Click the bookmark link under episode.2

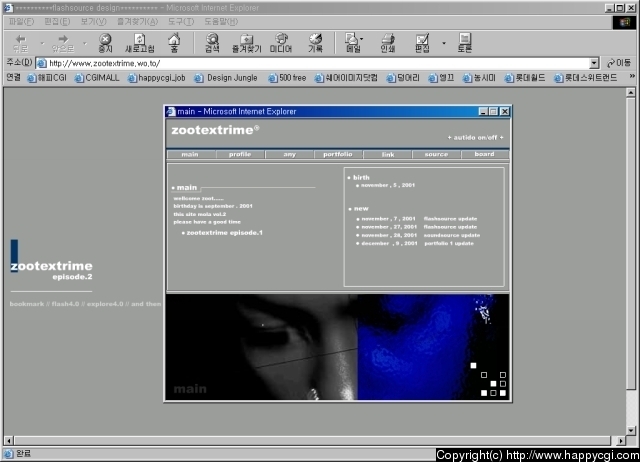pos(27,304)
